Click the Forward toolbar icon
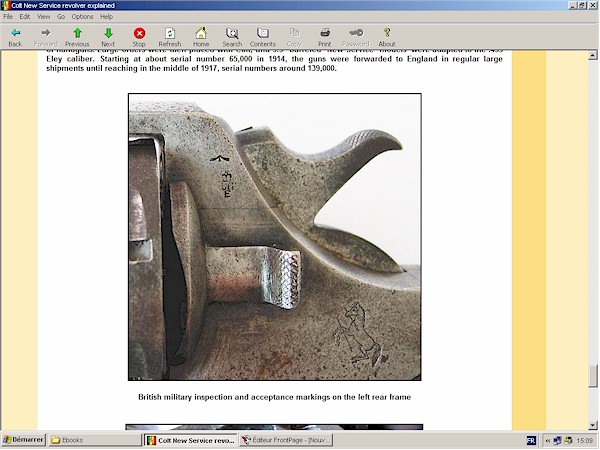This screenshot has height=450, width=600. [46, 33]
